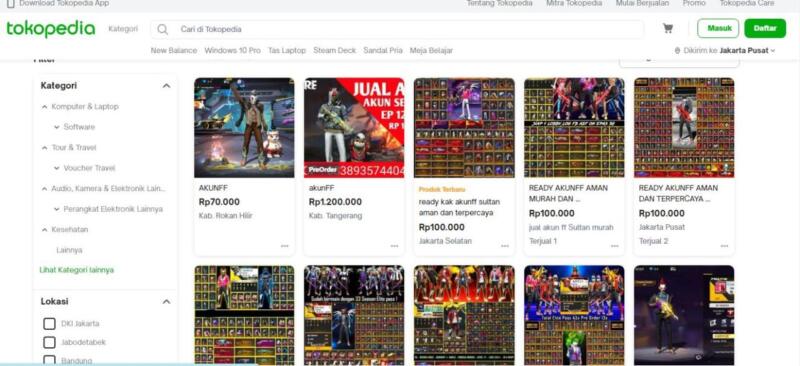Open three-dot menu on Terjual 2 card
The width and height of the screenshot is (800, 366).
(x=724, y=246)
